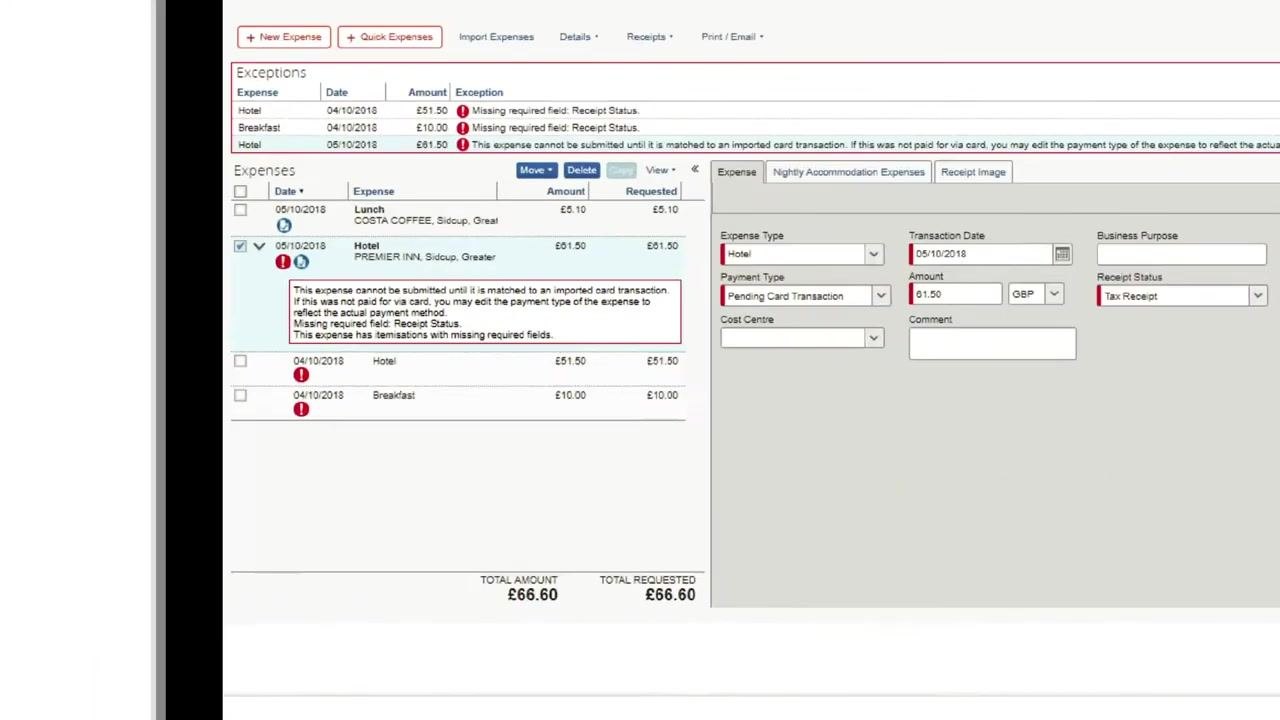The width and height of the screenshot is (1280, 720).
Task: Sort expenses by the Requested column header
Action: click(x=651, y=191)
